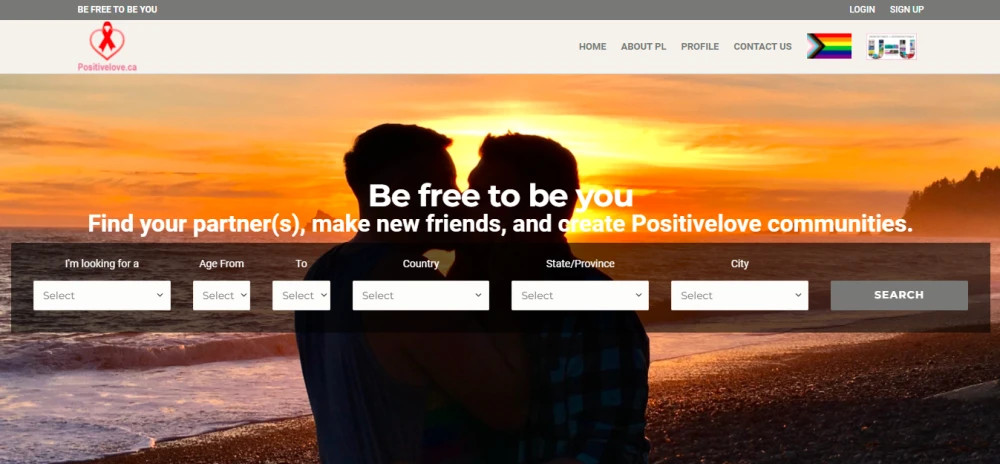Open the City select dropdown

[739, 296]
